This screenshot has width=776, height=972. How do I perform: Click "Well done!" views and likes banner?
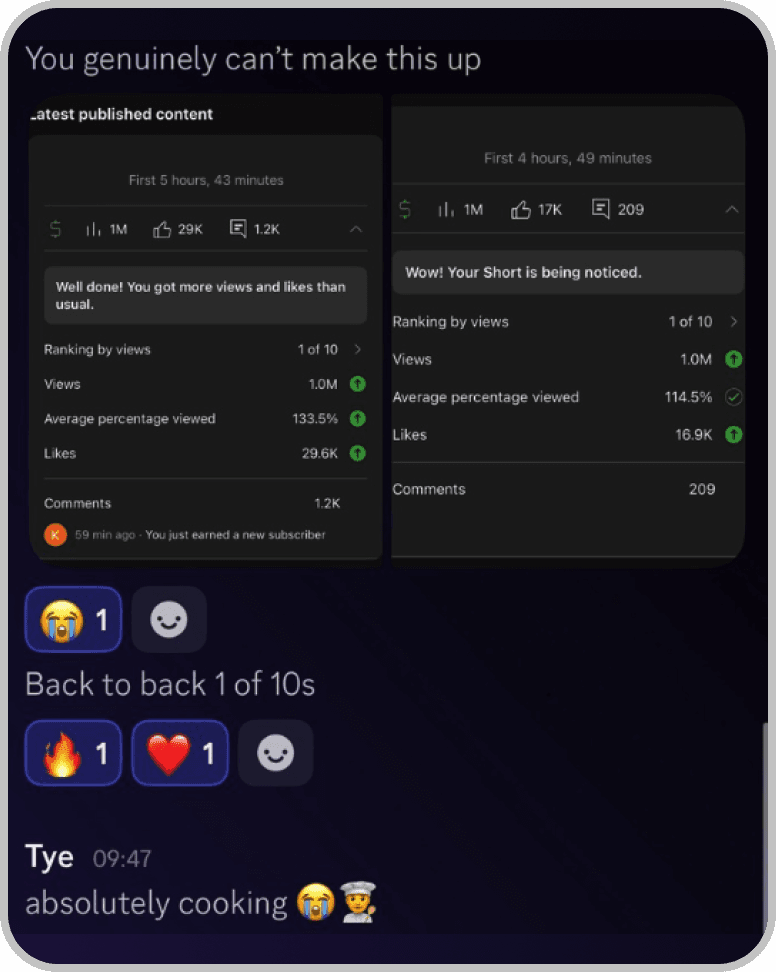point(205,295)
